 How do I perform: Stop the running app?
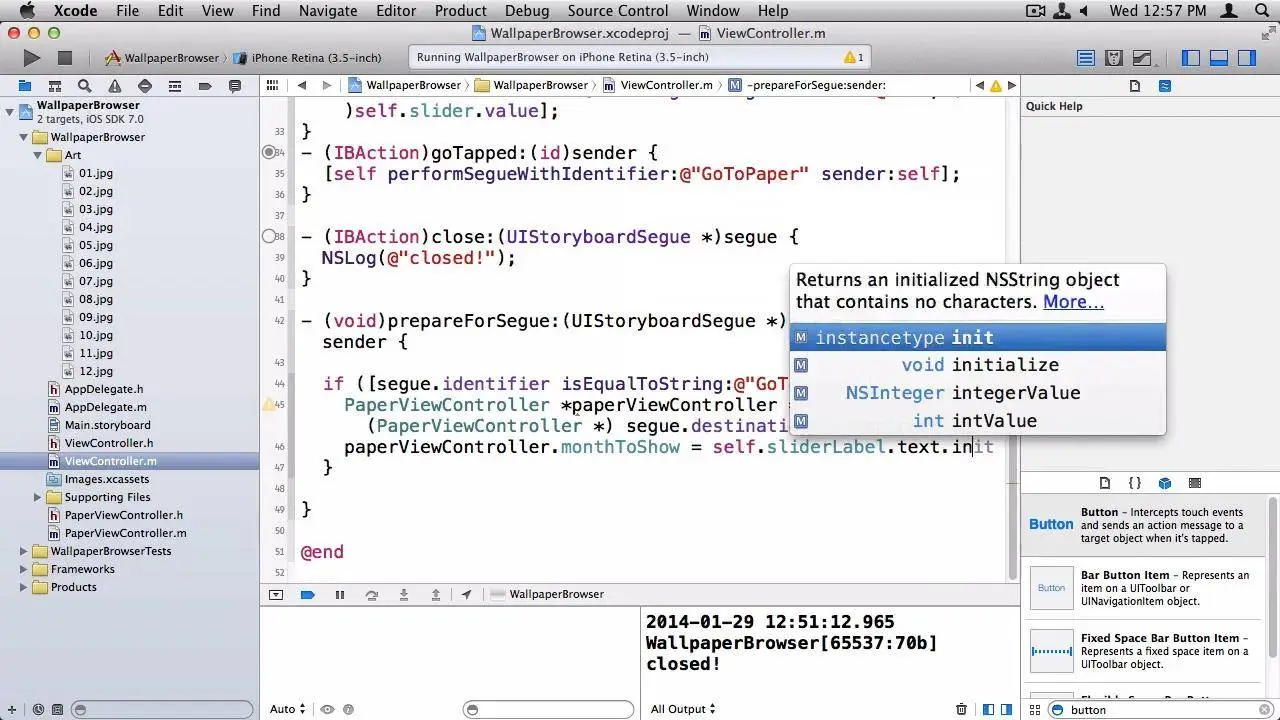pos(65,58)
